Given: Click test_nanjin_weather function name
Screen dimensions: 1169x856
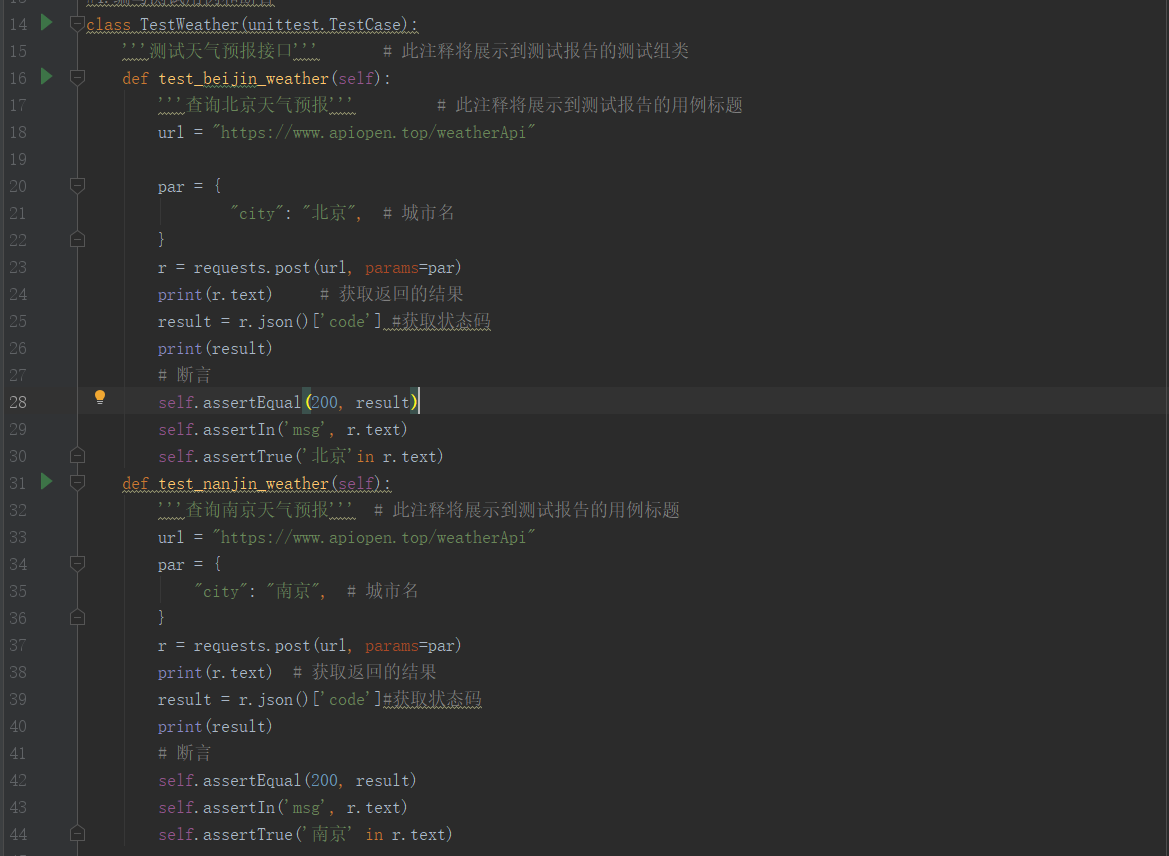Looking at the screenshot, I should 243,484.
